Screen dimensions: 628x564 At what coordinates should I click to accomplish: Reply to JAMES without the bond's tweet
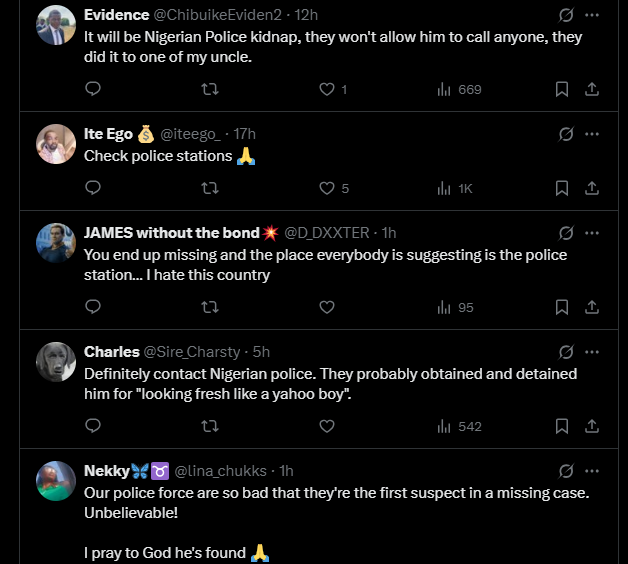pyautogui.click(x=93, y=307)
